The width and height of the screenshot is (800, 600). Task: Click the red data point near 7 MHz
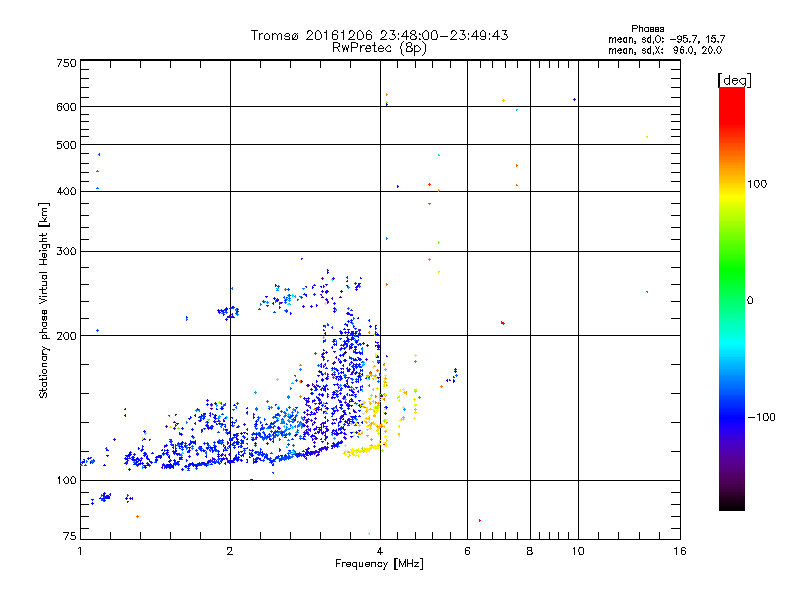pos(503,323)
